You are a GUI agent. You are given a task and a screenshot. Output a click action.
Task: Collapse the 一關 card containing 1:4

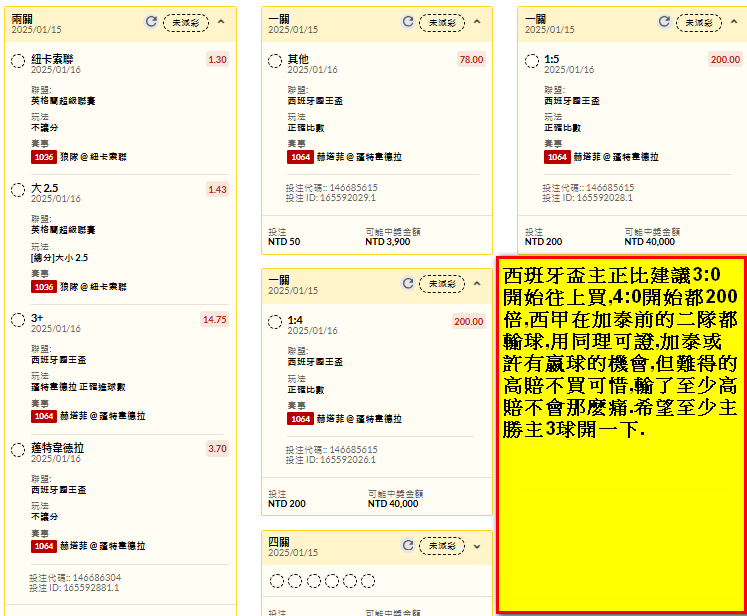click(477, 284)
